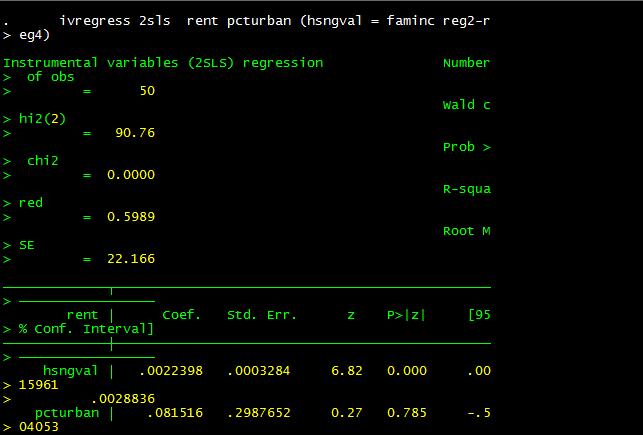
Task: Click the 'of obs' continuation text
Action: [x=50, y=77]
